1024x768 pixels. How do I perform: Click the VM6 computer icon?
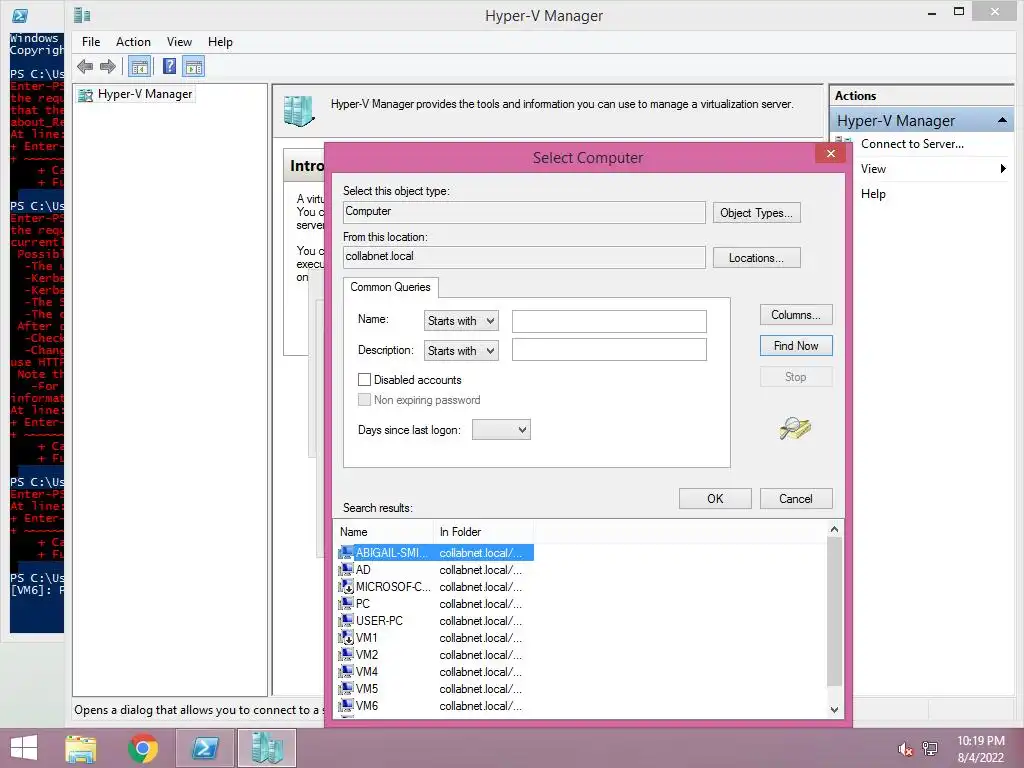tap(346, 705)
